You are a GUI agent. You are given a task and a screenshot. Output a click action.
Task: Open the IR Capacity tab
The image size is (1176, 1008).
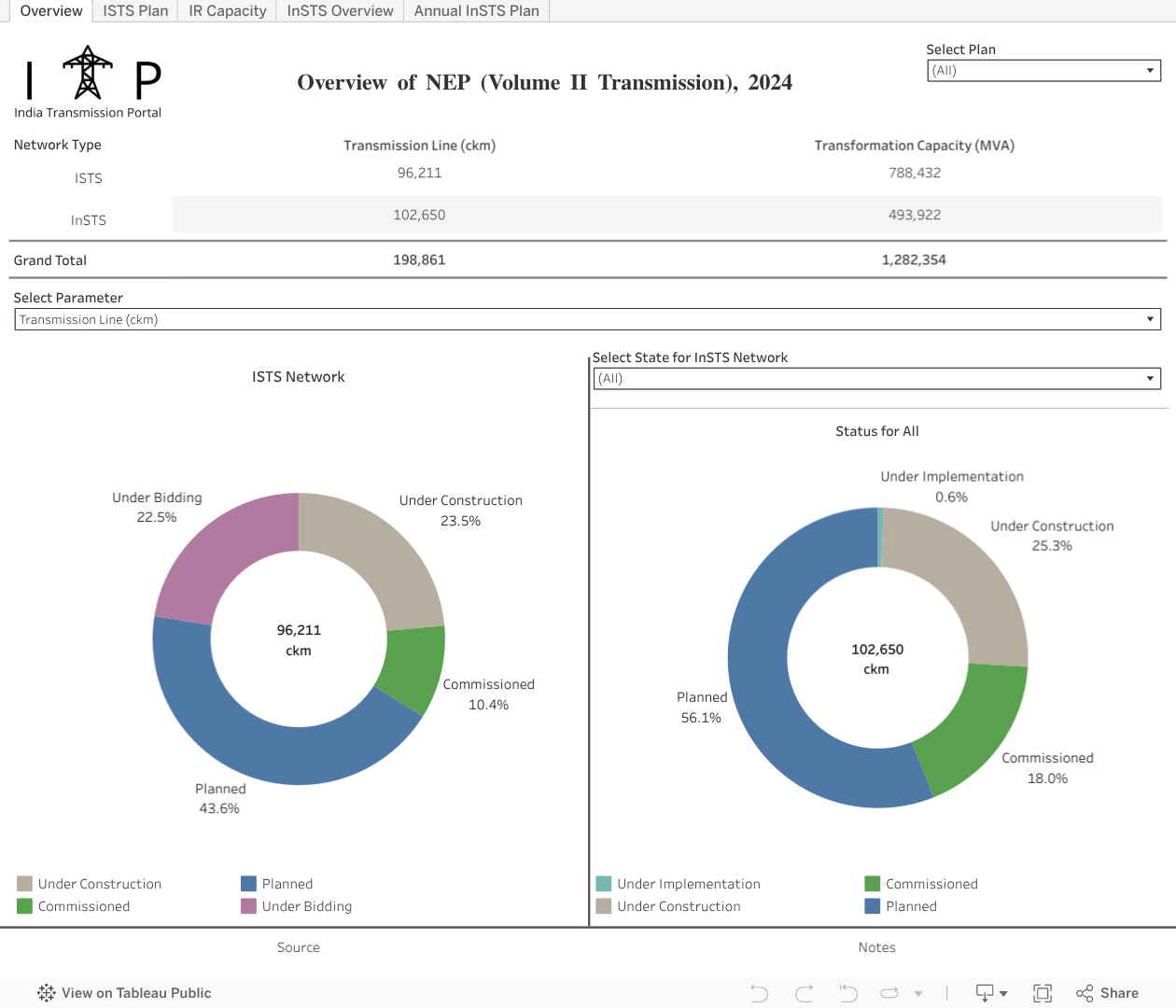point(227,11)
